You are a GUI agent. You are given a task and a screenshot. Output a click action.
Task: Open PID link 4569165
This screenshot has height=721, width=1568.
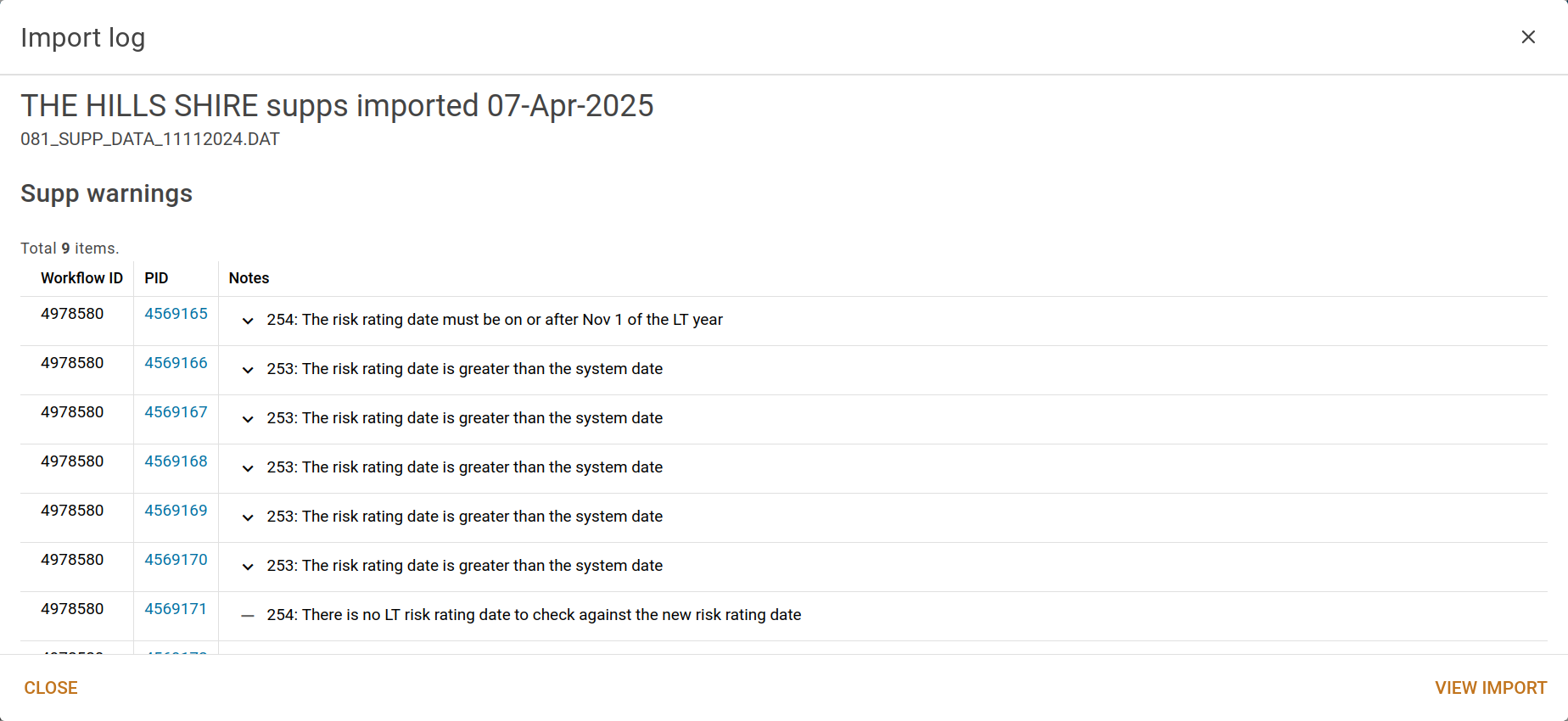pyautogui.click(x=176, y=314)
